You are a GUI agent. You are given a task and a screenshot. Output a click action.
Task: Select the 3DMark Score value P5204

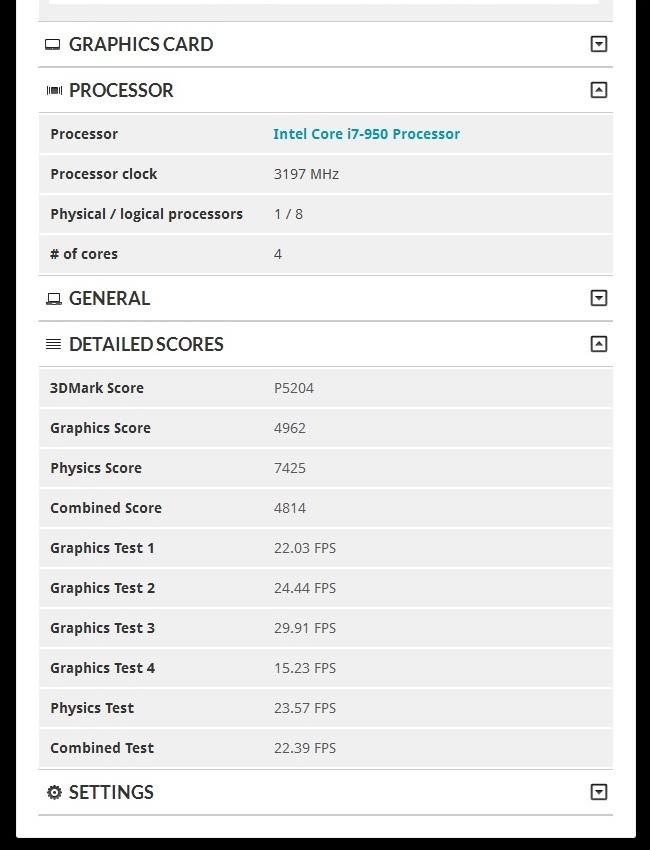pos(294,388)
